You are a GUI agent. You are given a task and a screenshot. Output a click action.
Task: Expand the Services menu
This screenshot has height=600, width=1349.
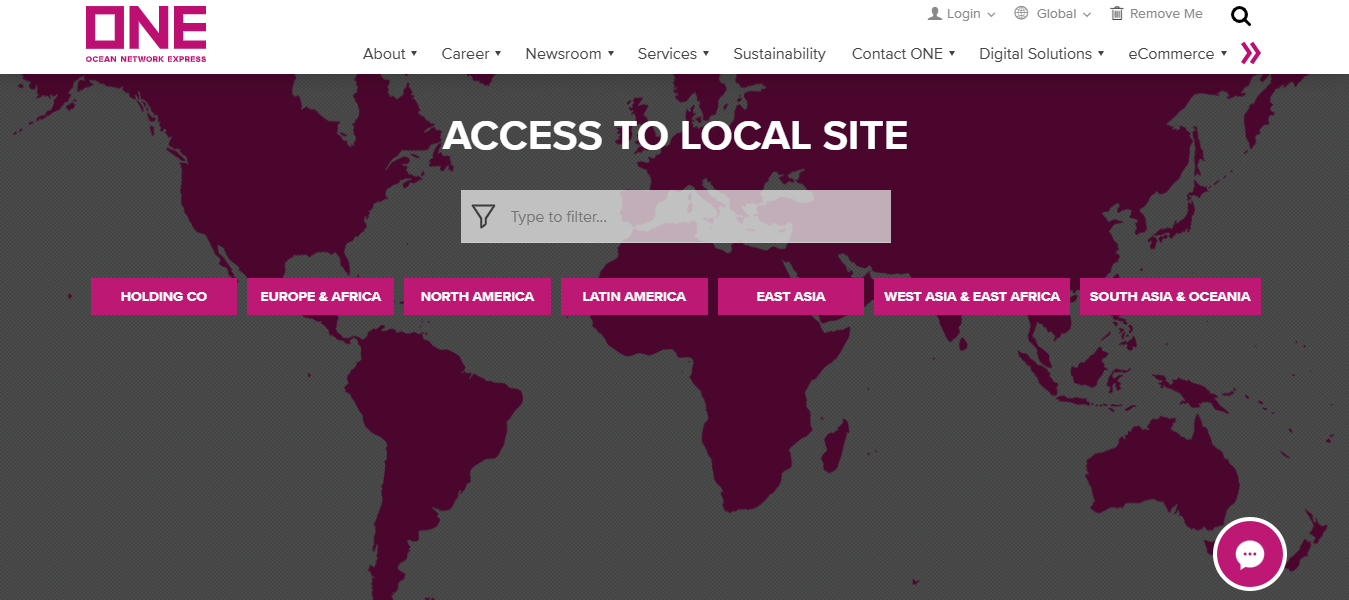[673, 54]
